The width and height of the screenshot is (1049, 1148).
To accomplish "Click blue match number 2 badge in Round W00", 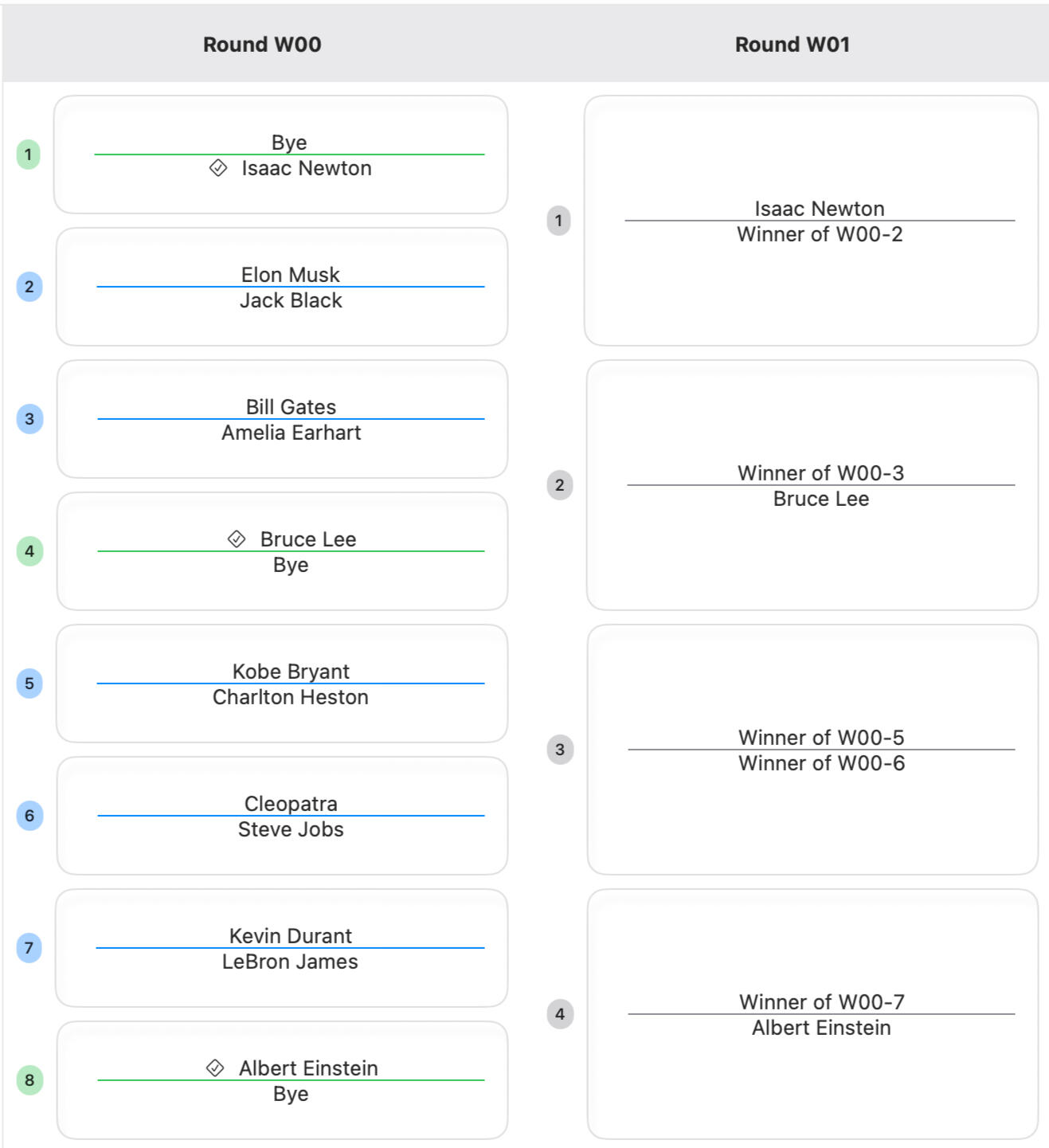I will pos(29,287).
